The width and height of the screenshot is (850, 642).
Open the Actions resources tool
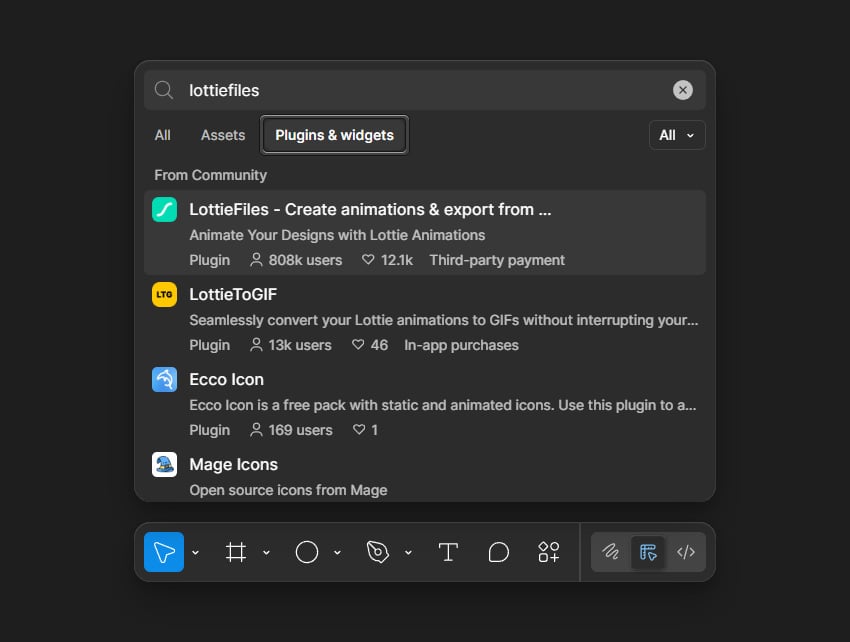tap(549, 552)
